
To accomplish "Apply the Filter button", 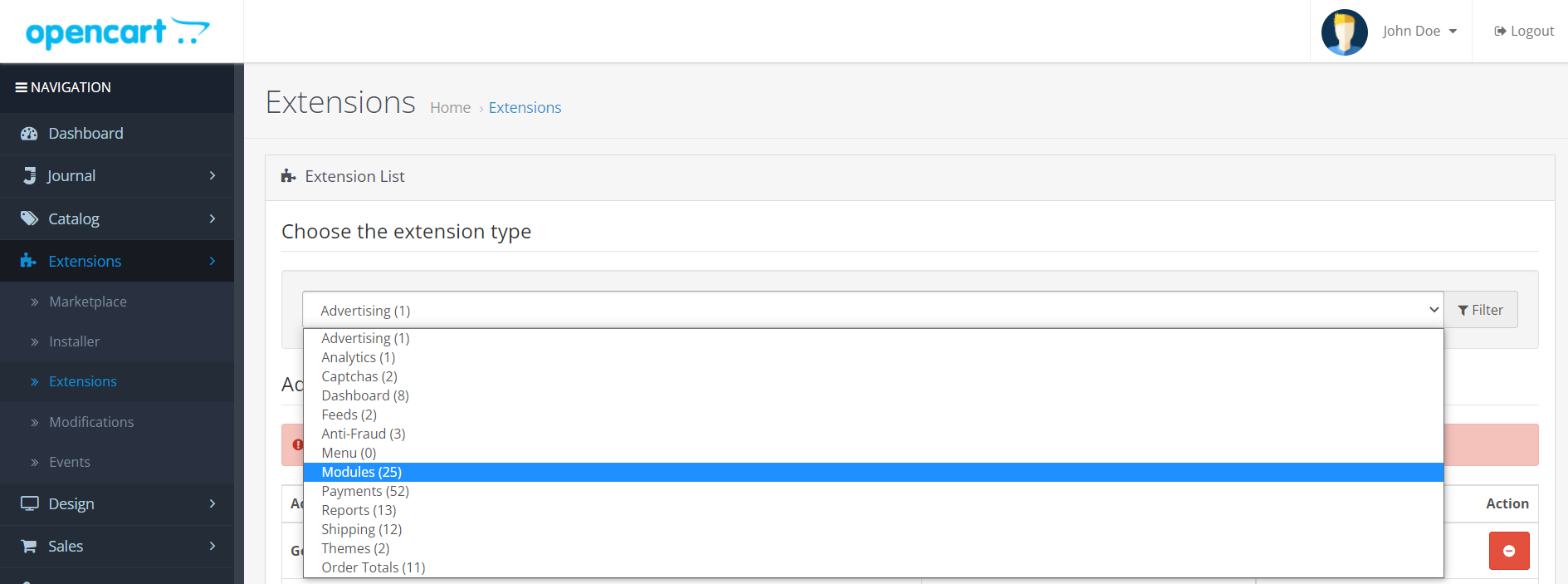I will click(x=1481, y=310).
